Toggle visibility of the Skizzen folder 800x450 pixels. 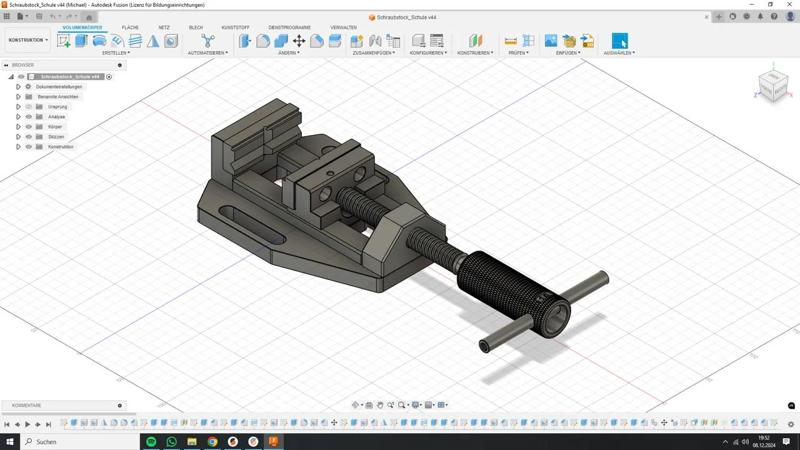click(29, 137)
